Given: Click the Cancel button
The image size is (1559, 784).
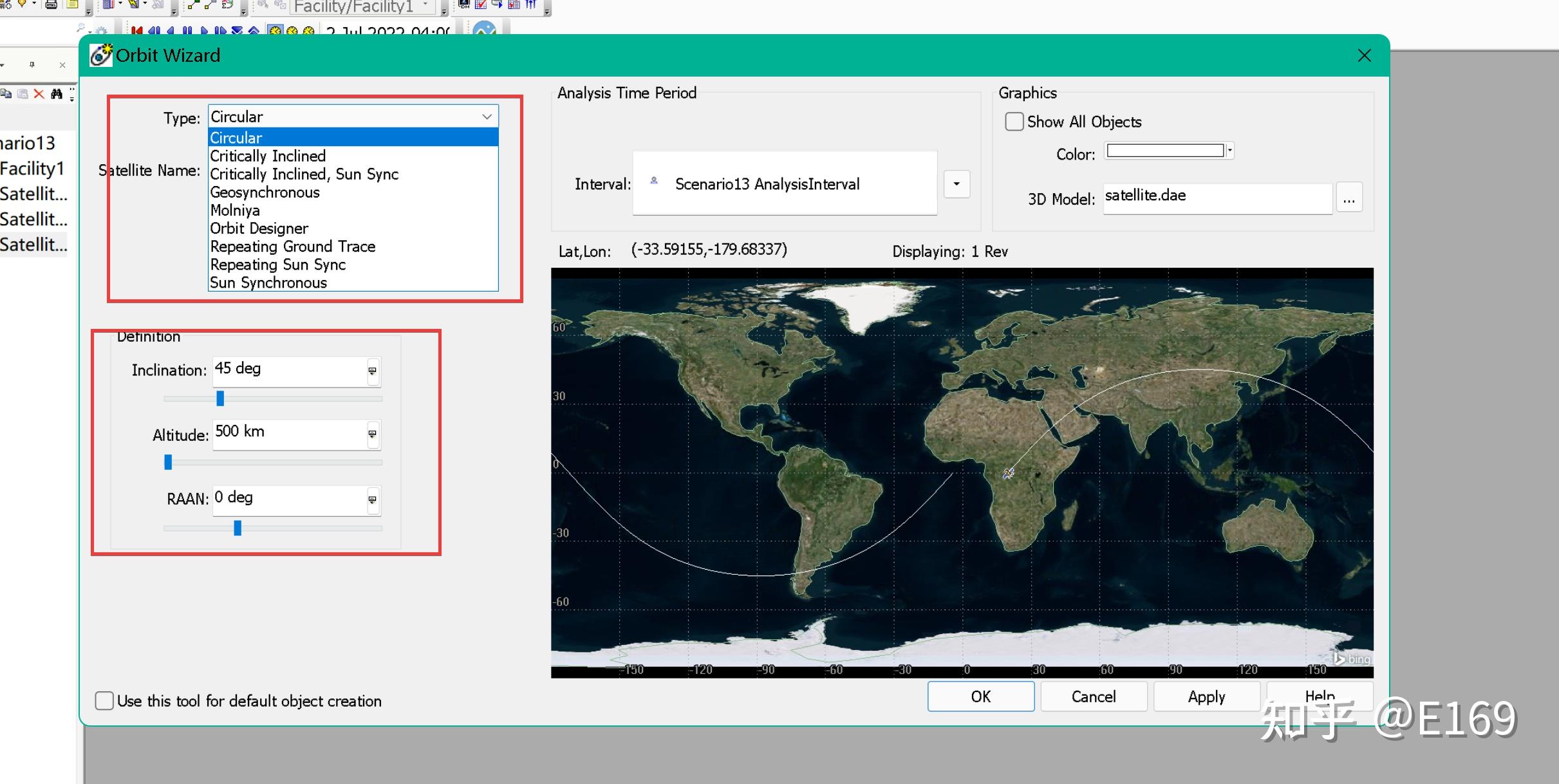Looking at the screenshot, I should 1093,696.
